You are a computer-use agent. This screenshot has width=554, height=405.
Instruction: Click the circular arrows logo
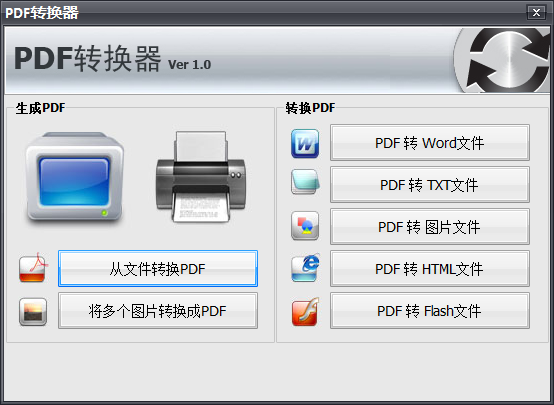click(x=502, y=60)
